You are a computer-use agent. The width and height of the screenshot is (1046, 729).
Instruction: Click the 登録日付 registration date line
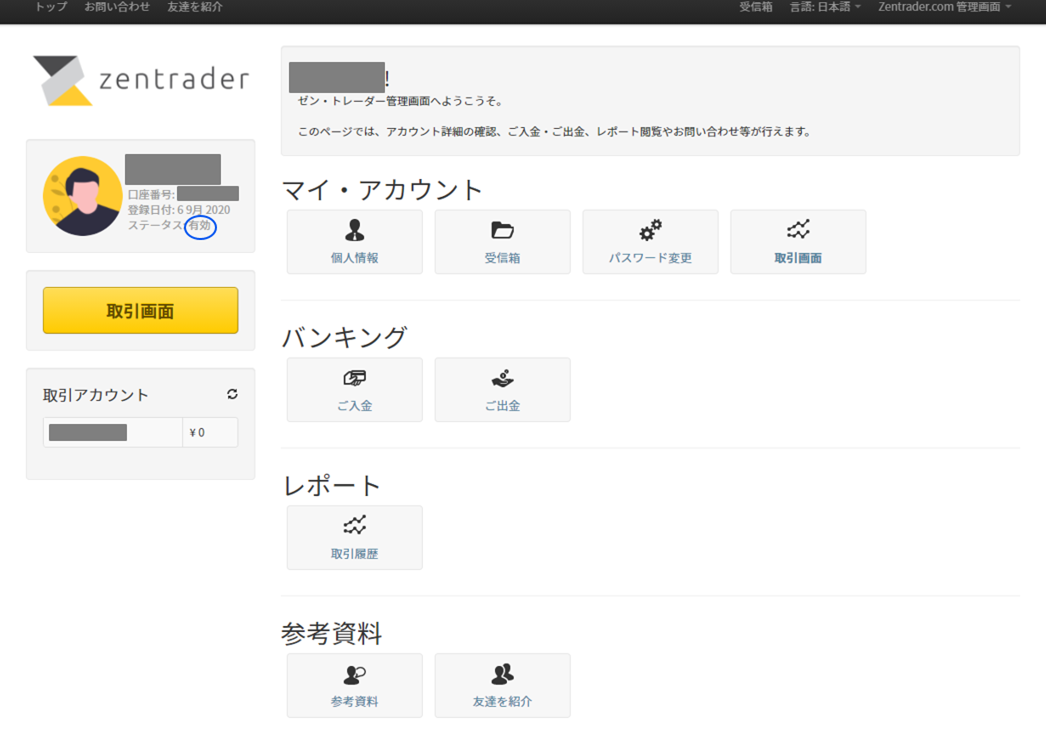pyautogui.click(x=179, y=210)
